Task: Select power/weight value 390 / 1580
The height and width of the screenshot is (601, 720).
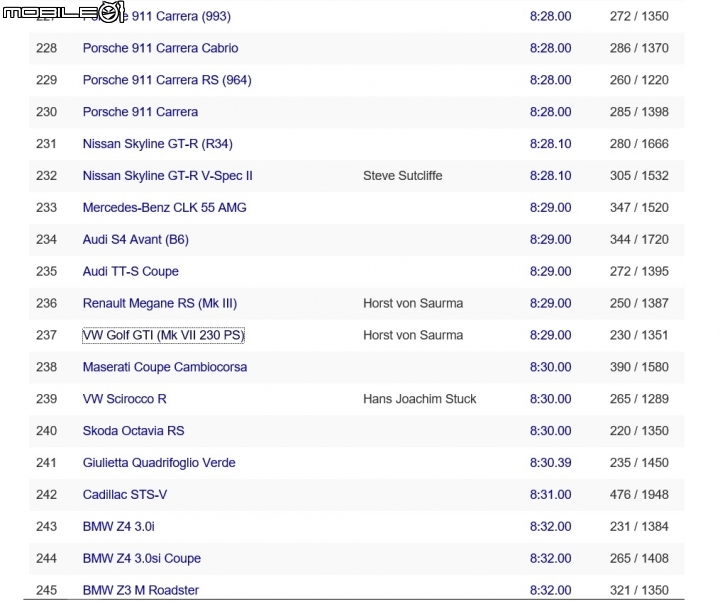Action: click(639, 367)
